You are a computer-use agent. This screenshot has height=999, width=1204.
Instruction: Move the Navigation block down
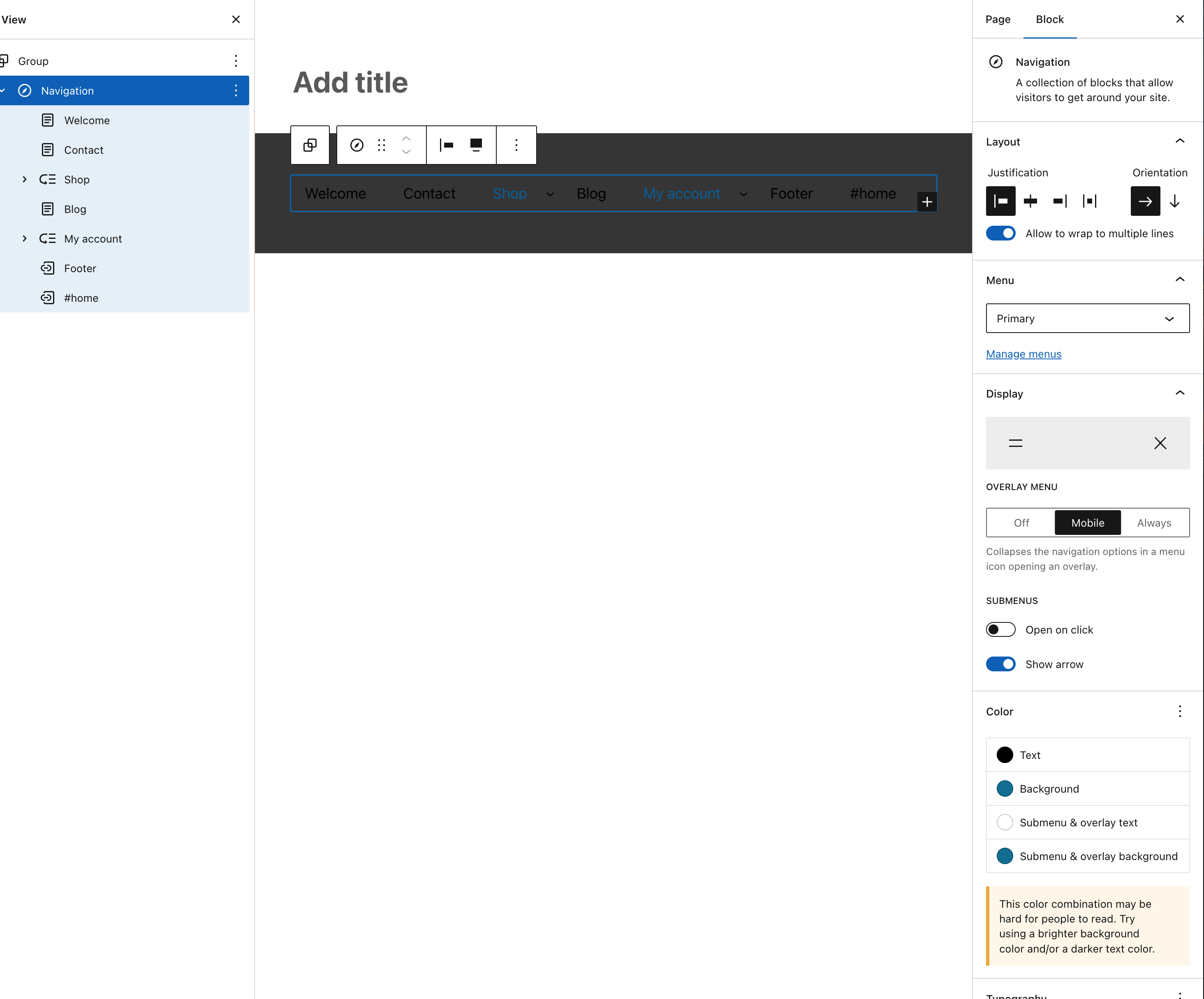point(406,152)
